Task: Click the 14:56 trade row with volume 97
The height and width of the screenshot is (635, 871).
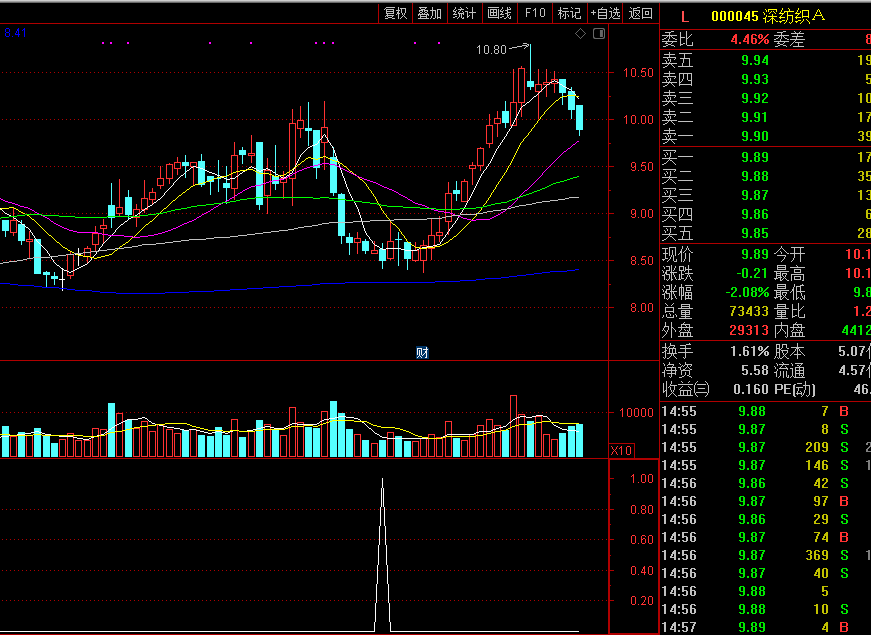Action: coord(765,501)
